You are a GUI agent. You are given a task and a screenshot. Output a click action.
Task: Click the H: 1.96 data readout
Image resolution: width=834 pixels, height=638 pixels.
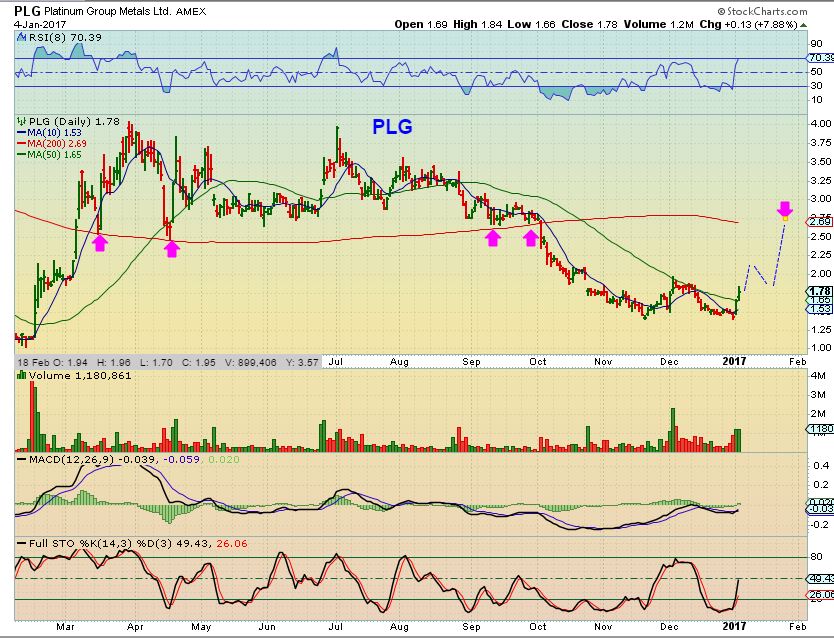point(114,363)
